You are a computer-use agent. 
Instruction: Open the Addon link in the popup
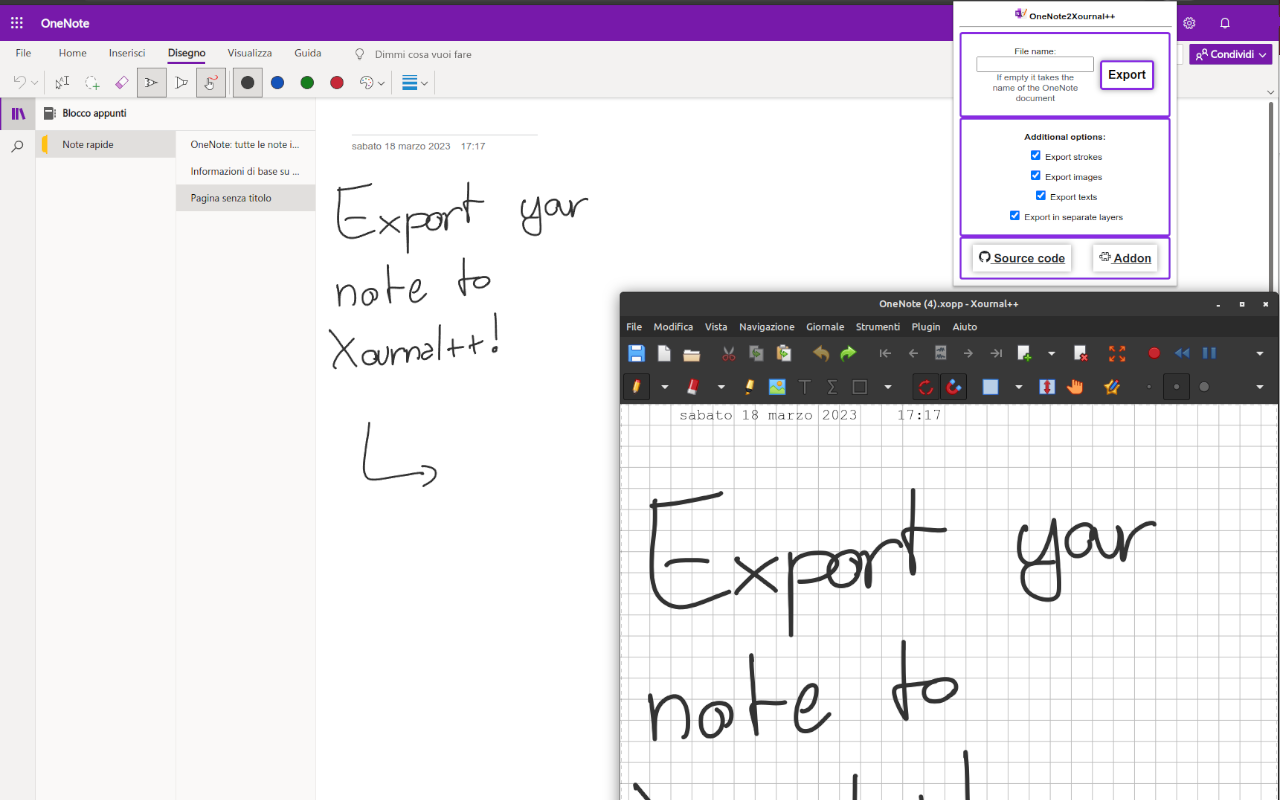(x=1125, y=258)
